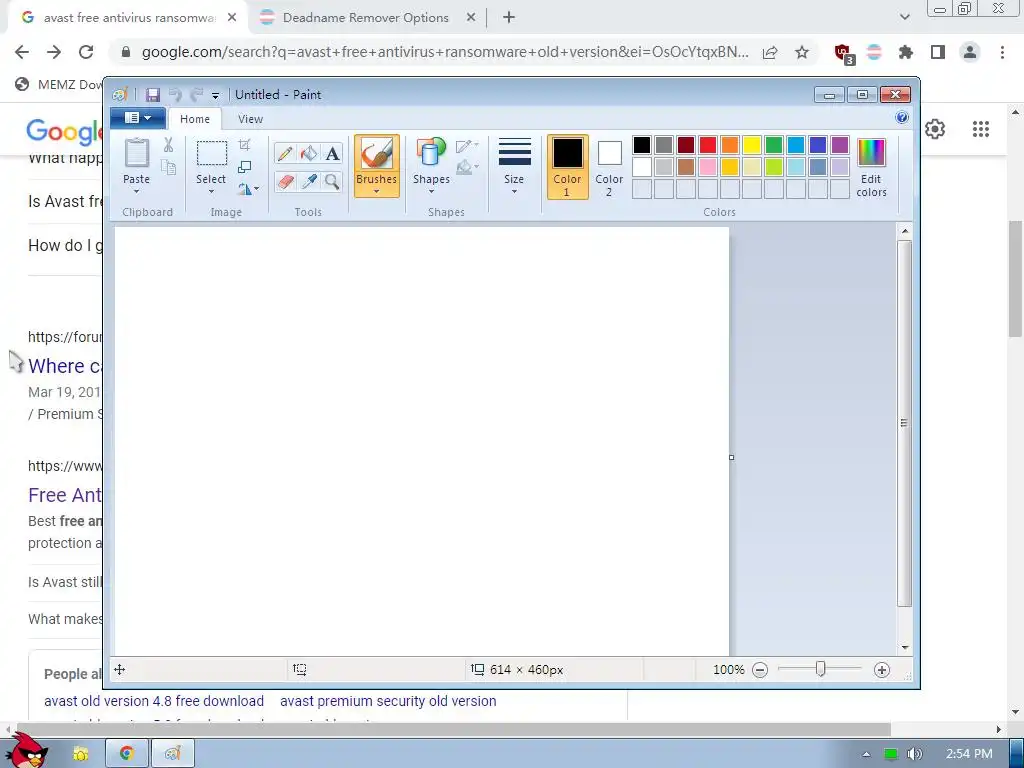Select the Color picker eyedropper tool
This screenshot has height=768, width=1024.
point(308,181)
